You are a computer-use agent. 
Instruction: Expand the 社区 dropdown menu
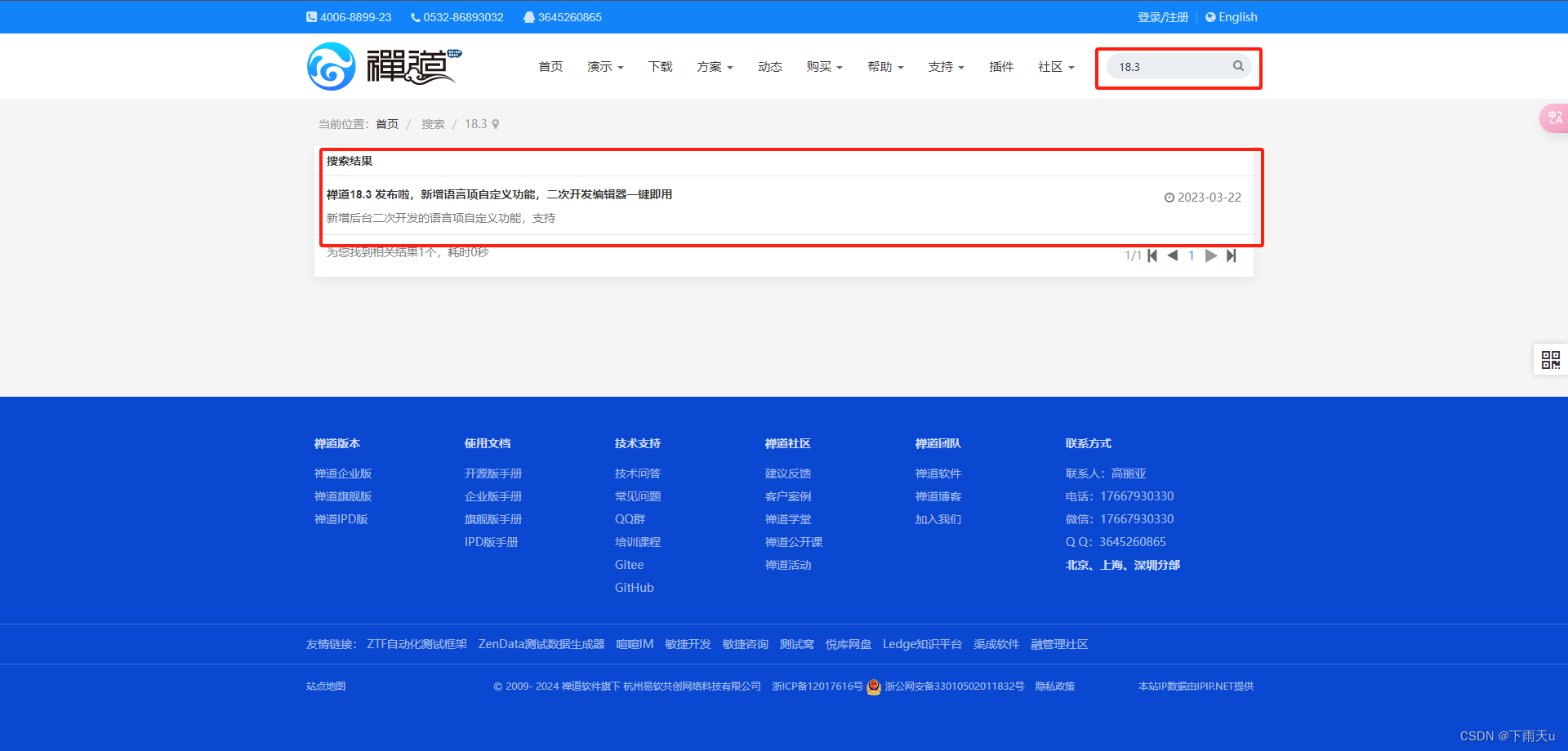1056,67
